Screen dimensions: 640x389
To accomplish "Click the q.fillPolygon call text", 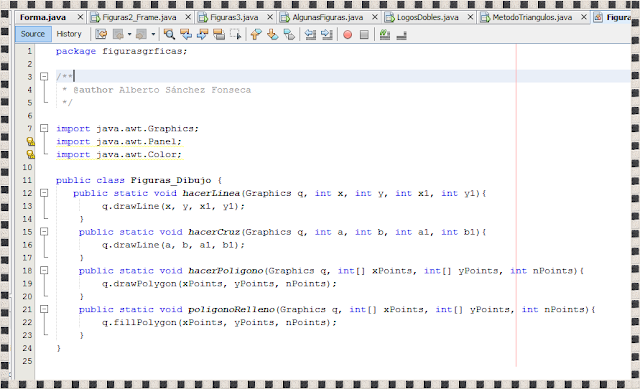I will click(219, 322).
